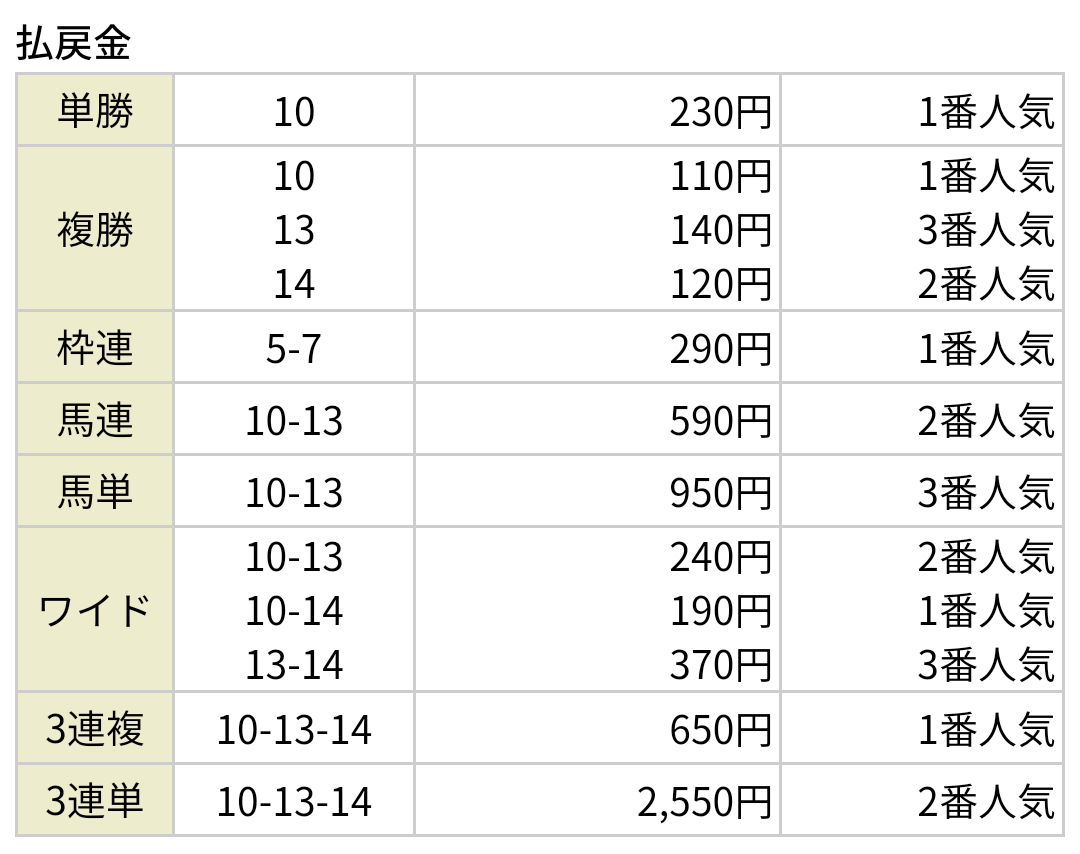The image size is (1080, 854).
Task: Select the 650円 payout value
Action: click(x=720, y=729)
